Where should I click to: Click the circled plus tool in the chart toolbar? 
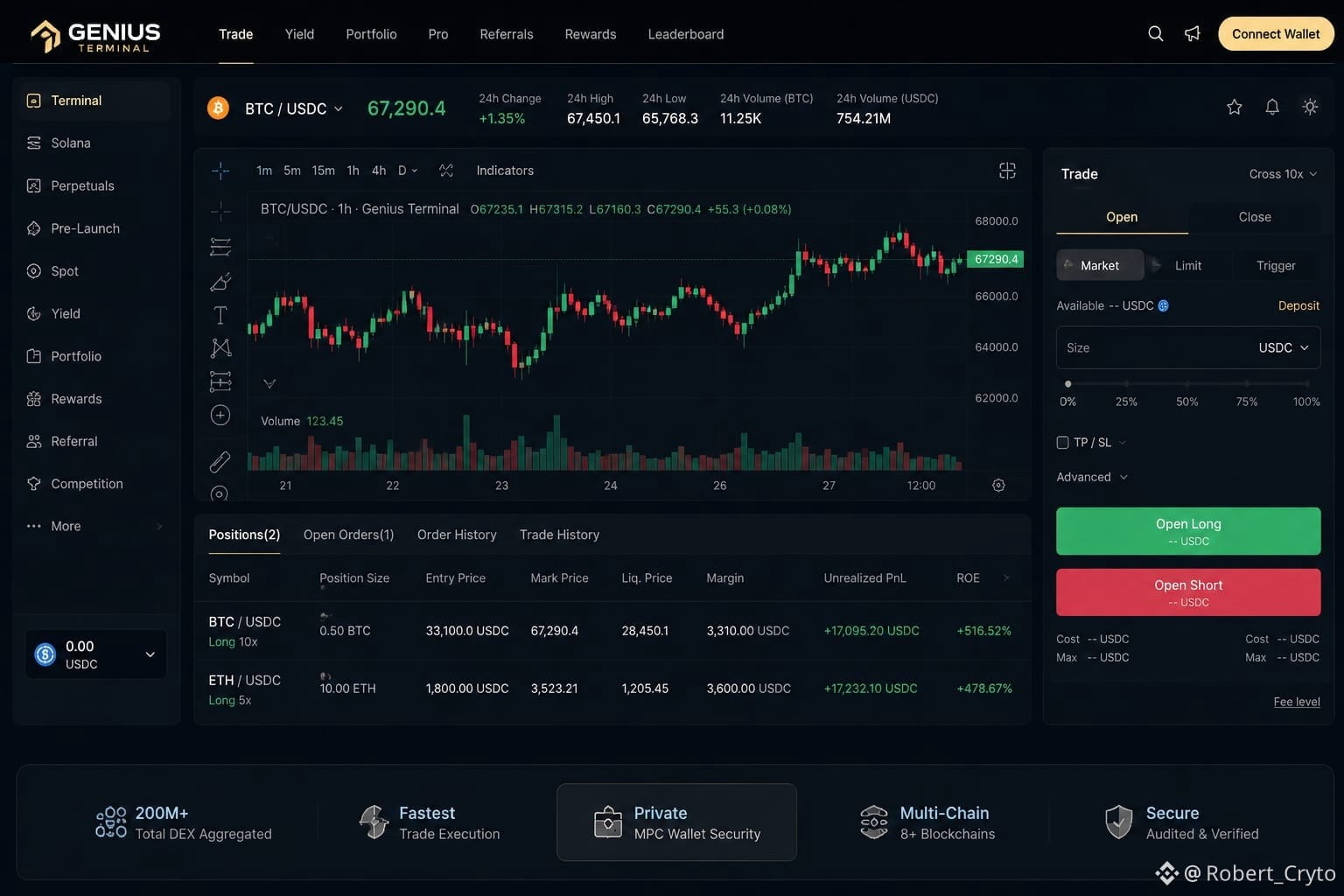tap(220, 416)
